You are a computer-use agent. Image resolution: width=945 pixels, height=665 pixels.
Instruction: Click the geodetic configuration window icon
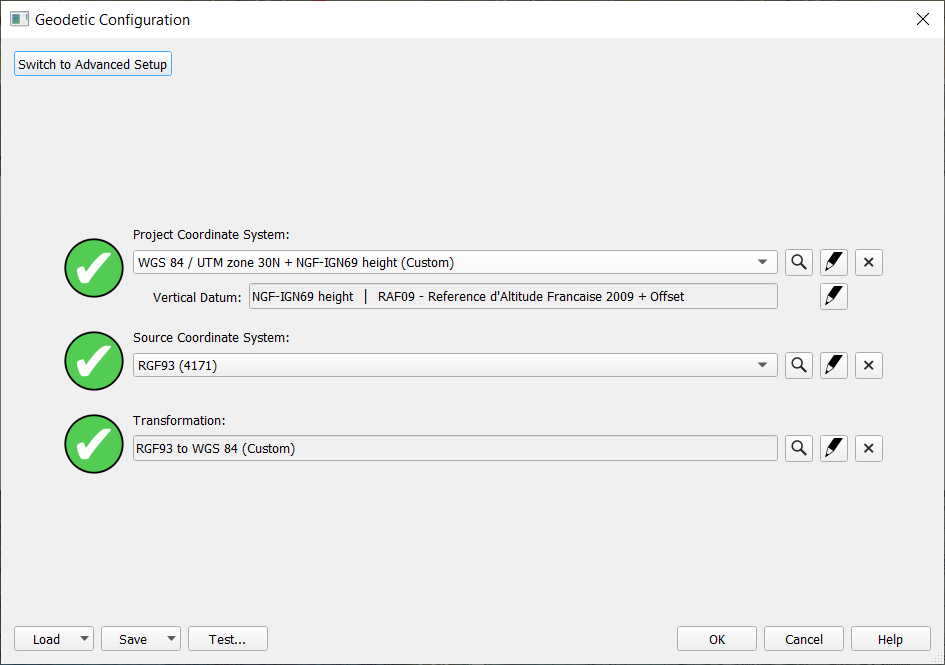pyautogui.click(x=19, y=19)
